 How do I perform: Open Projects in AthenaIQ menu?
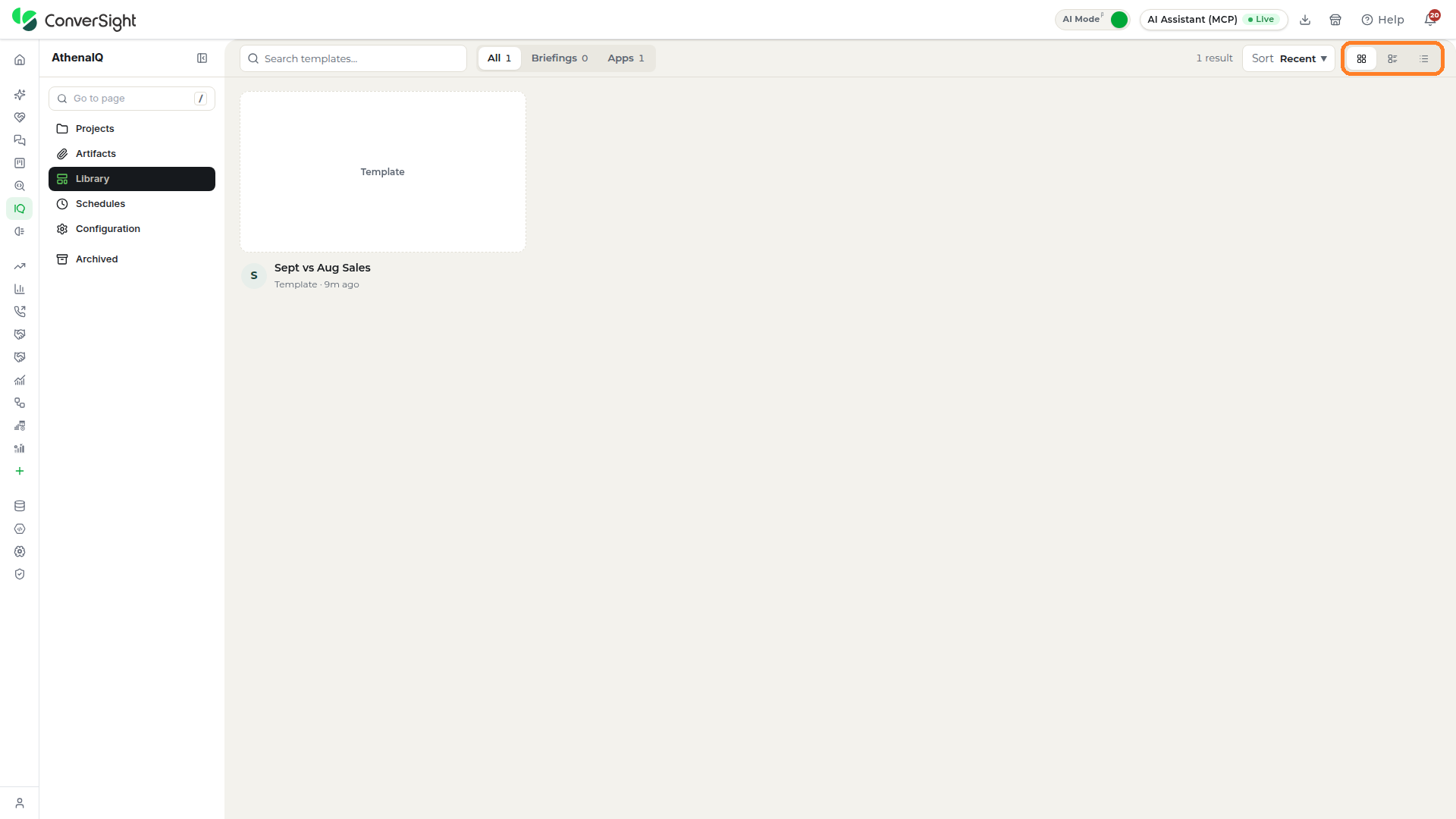132,129
